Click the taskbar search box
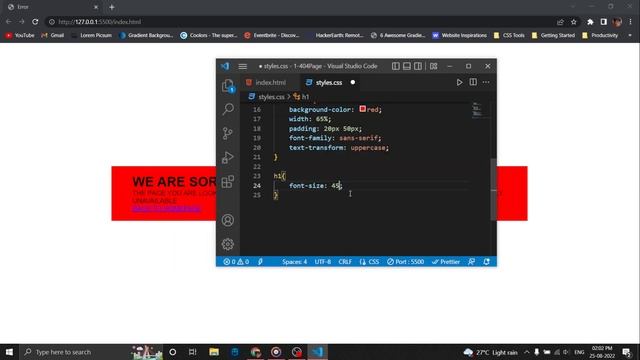This screenshot has height=360, width=640. 91,352
